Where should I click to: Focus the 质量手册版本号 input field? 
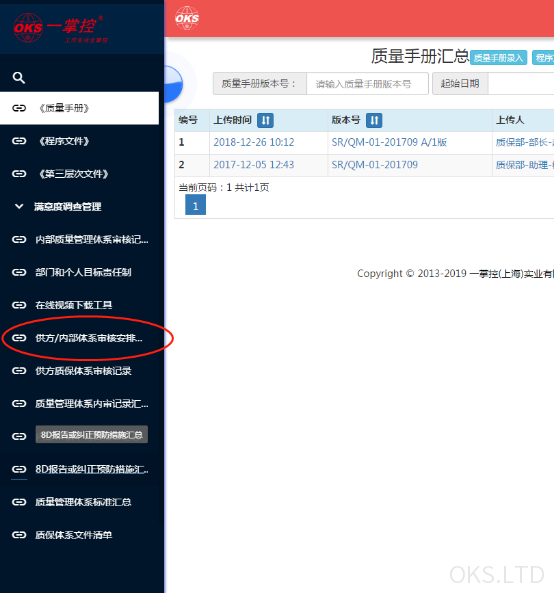[367, 84]
